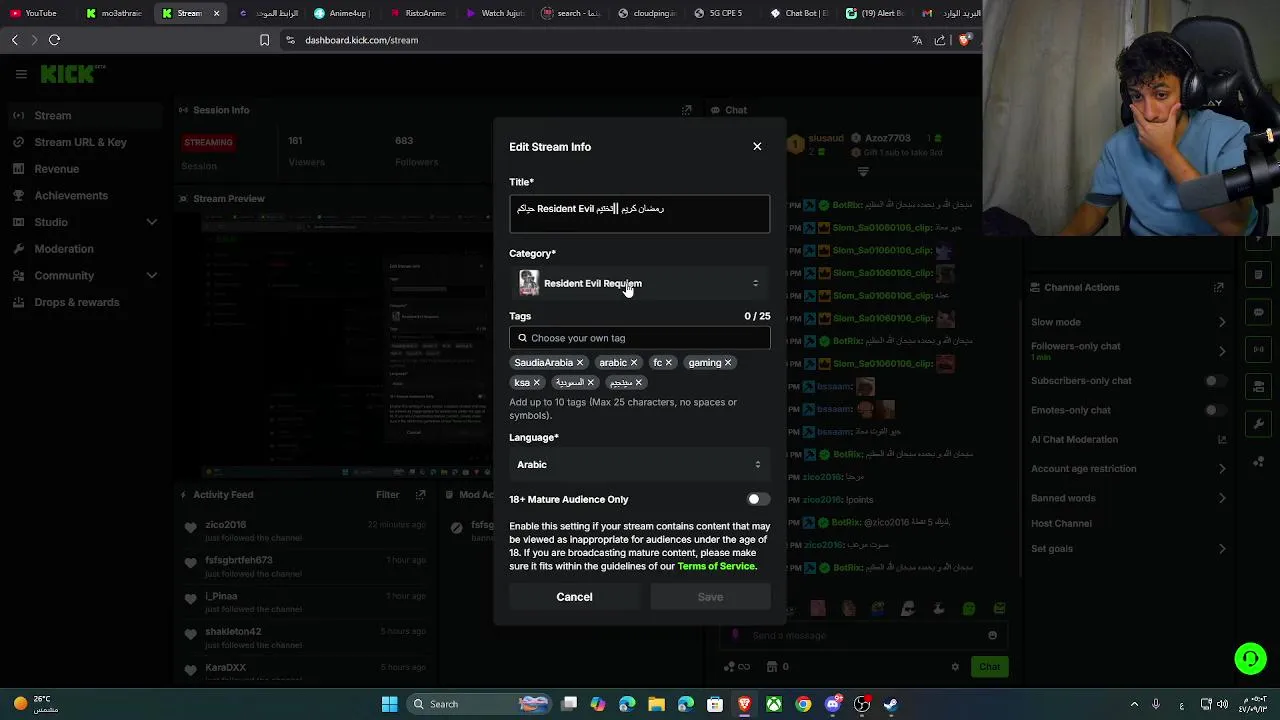Open the Activity Feed Filter

[x=387, y=495]
